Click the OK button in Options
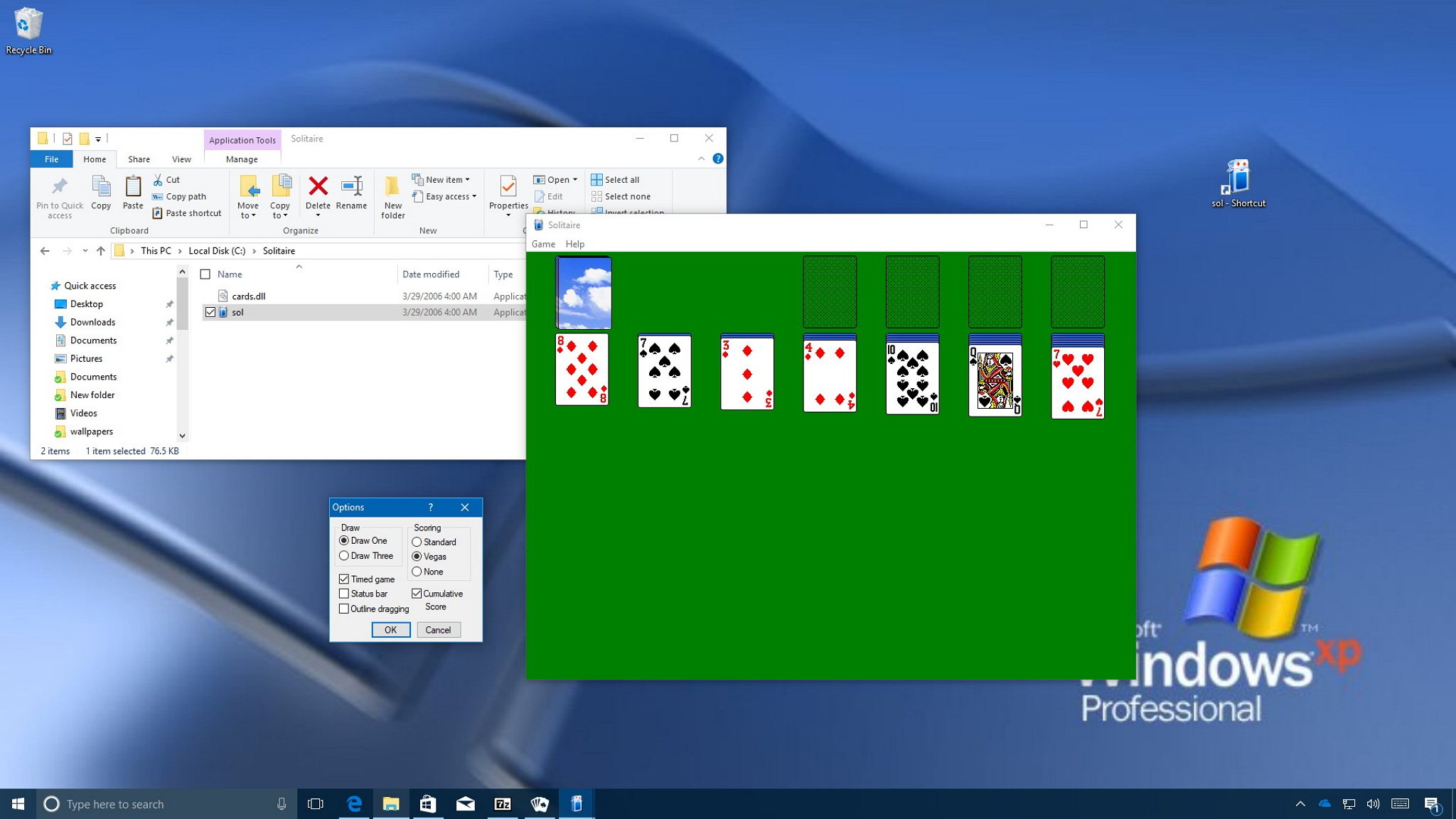1456x819 pixels. 390,629
